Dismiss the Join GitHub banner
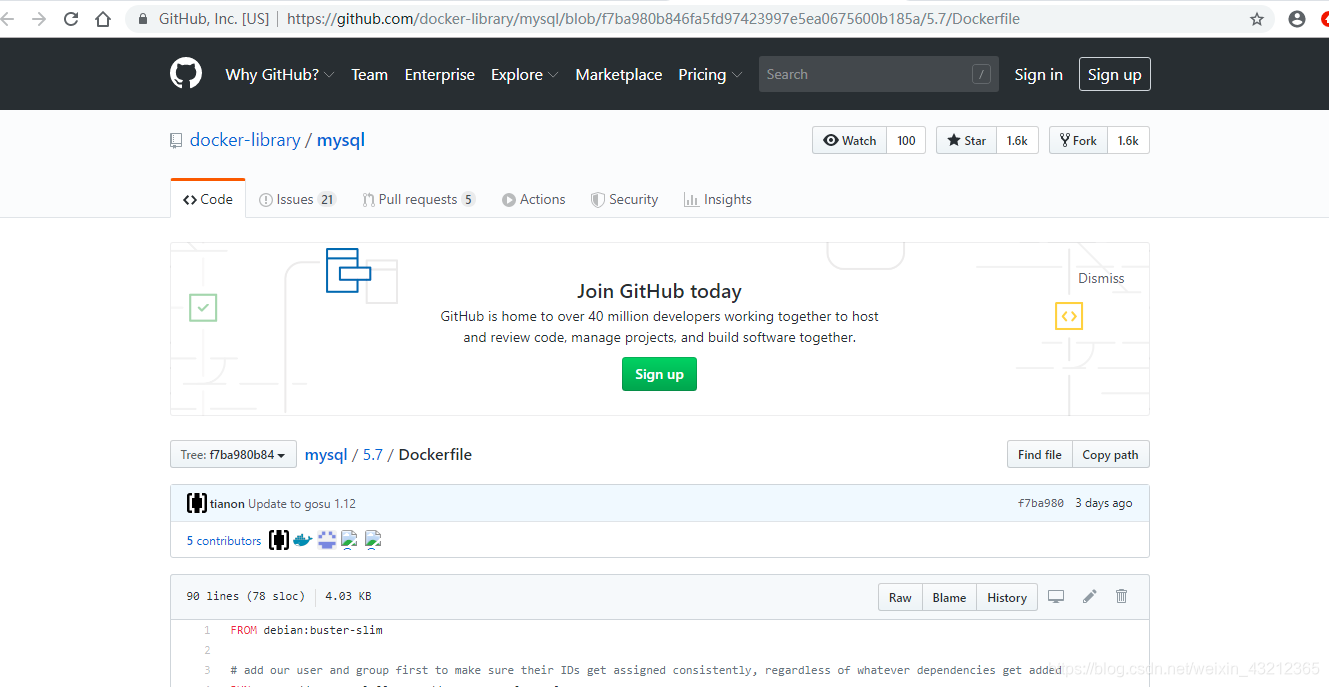The height and width of the screenshot is (687, 1329). pyautogui.click(x=1101, y=278)
